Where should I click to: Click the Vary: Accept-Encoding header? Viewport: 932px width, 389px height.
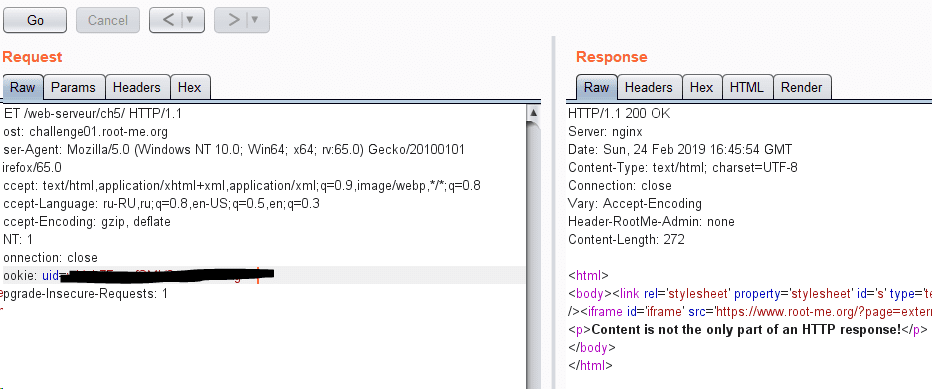tap(635, 204)
